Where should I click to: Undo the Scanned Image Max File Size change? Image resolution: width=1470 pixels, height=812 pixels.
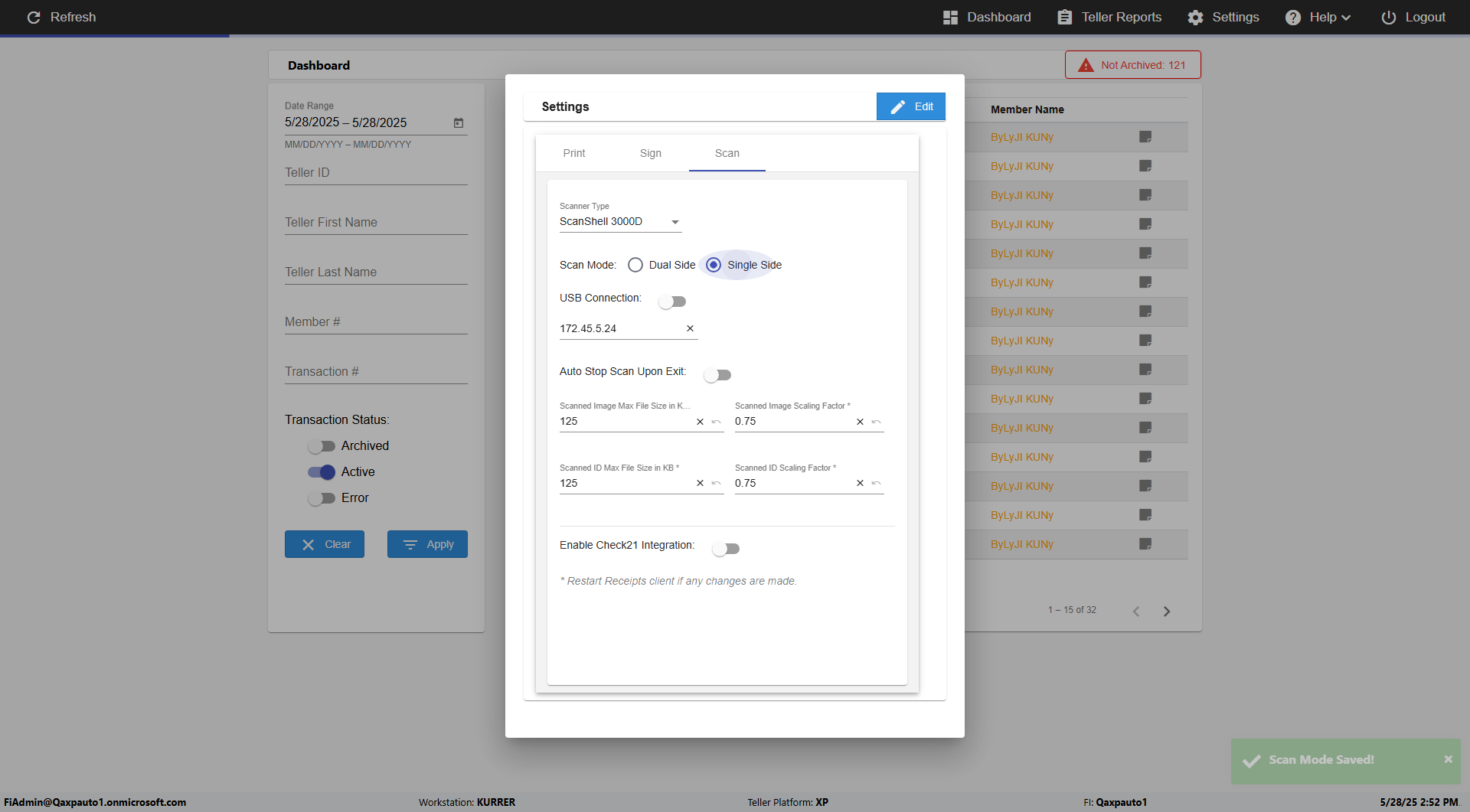[x=717, y=422]
